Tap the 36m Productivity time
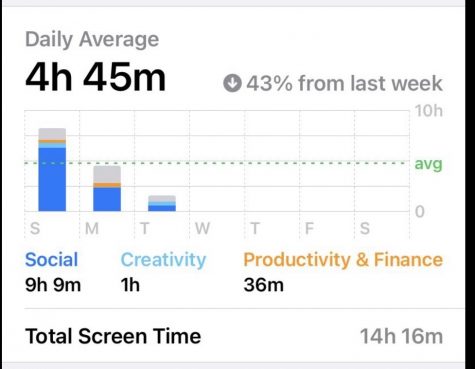Viewport: 475px width, 369px height. 264,285
